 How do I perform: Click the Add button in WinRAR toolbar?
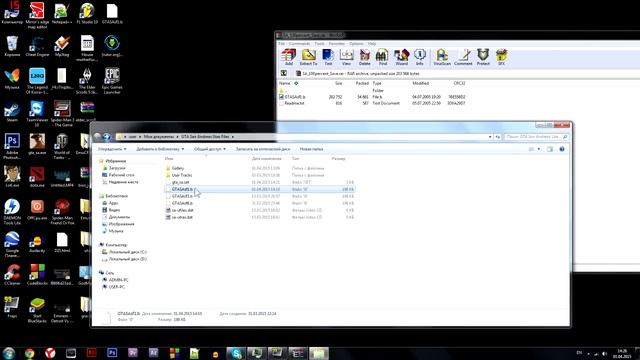pos(289,57)
